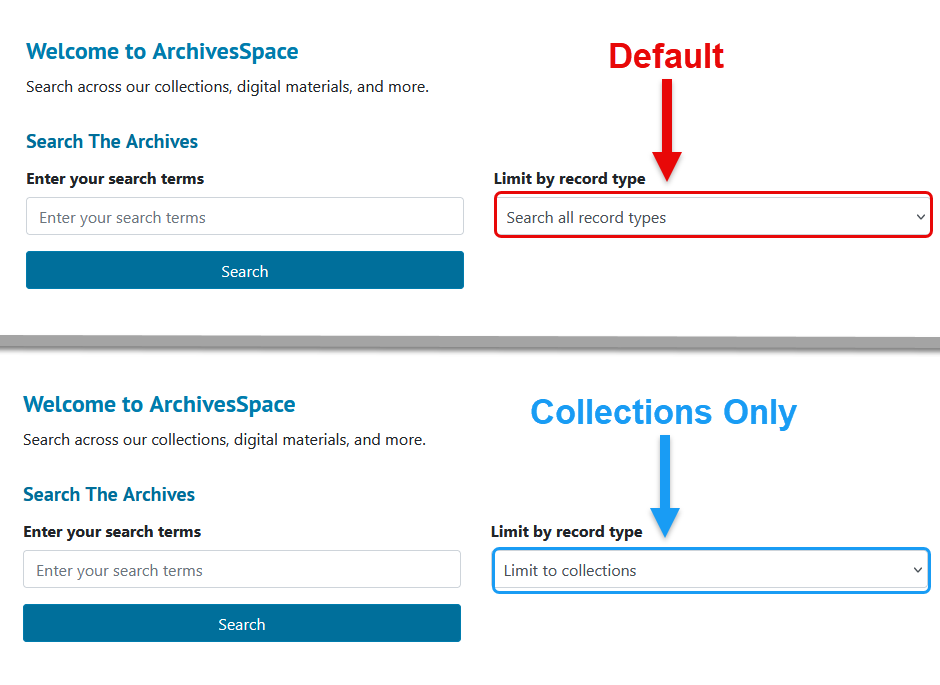Focus the search terms field in Collections Only example
The width and height of the screenshot is (940, 685).
pyautogui.click(x=241, y=570)
